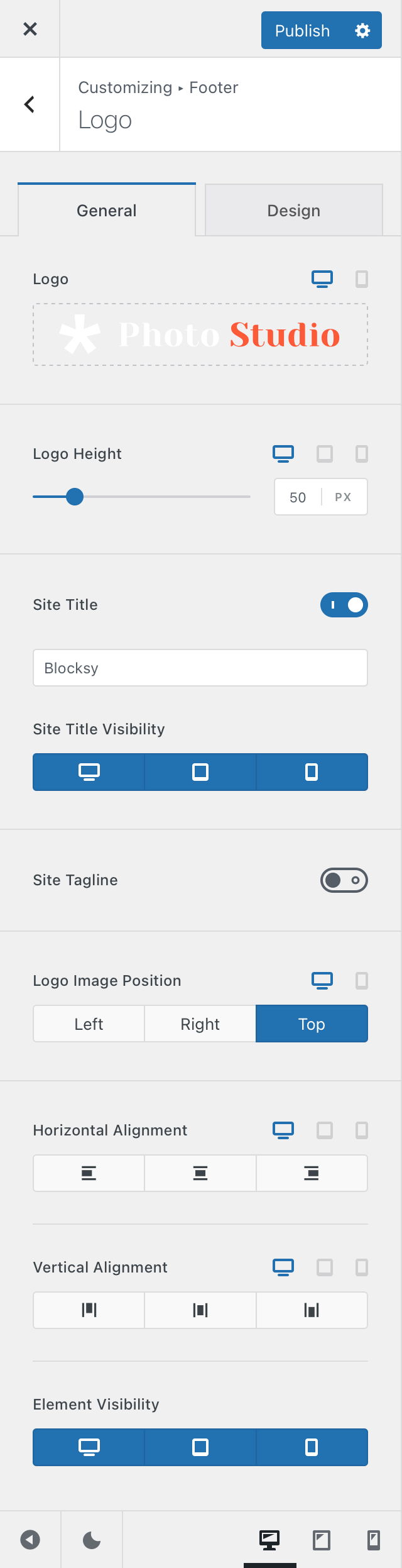402x1568 pixels.
Task: Turn off Site Title switch
Action: click(x=344, y=605)
